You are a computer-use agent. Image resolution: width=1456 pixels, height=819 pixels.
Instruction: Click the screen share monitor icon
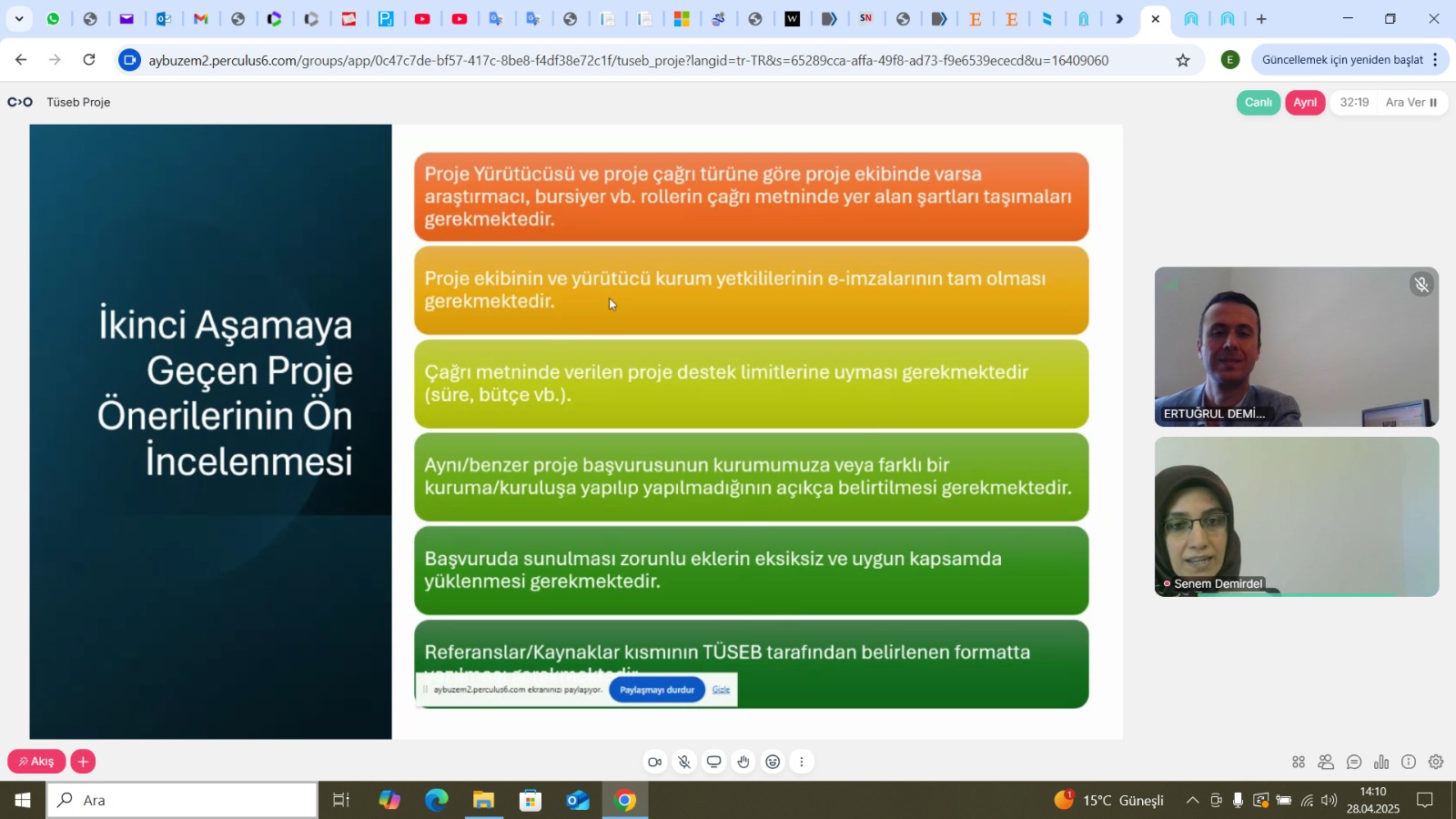tap(714, 763)
